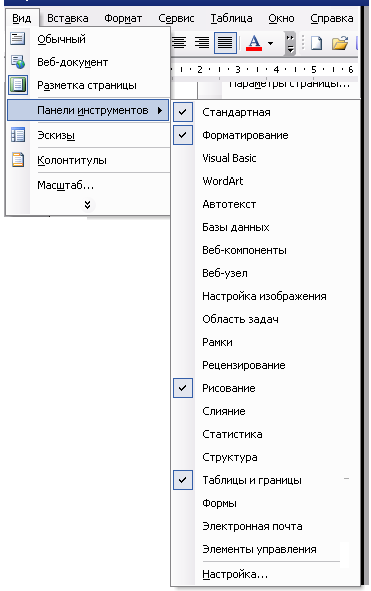Align text right toolbar icon

[202, 43]
